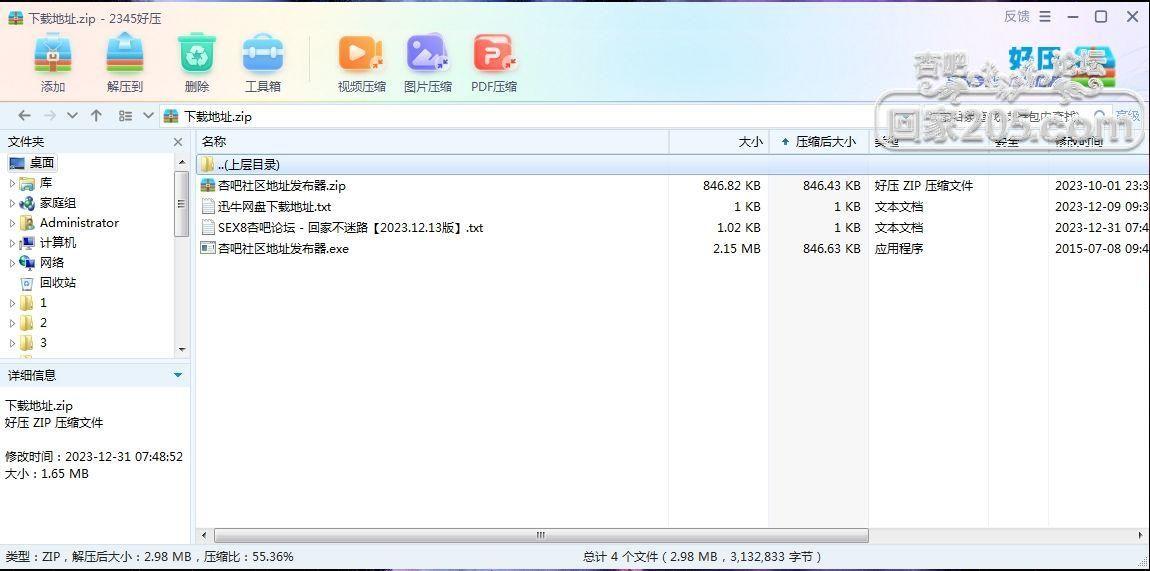Click the 库 library icon

[x=27, y=183]
